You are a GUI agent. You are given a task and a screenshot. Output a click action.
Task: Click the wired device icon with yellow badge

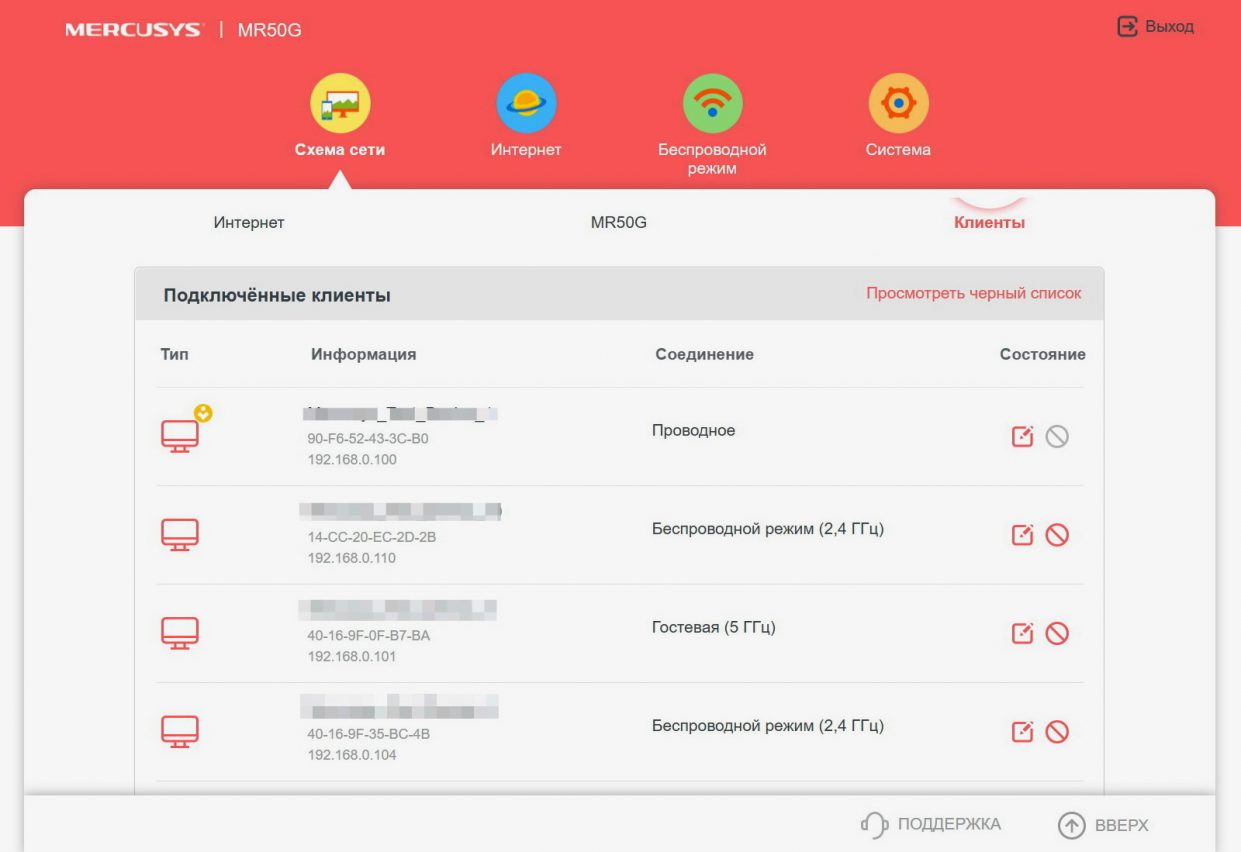click(181, 435)
